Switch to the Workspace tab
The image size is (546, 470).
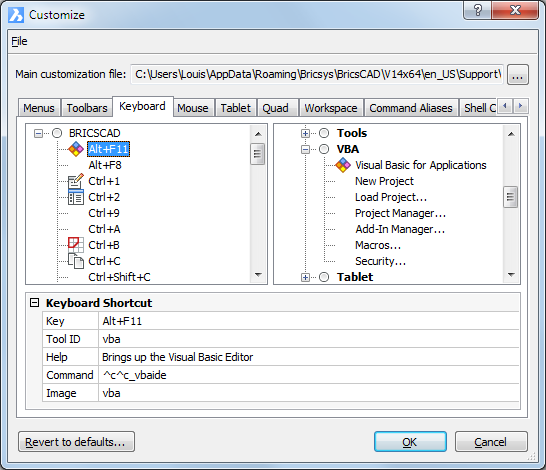[x=331, y=108]
